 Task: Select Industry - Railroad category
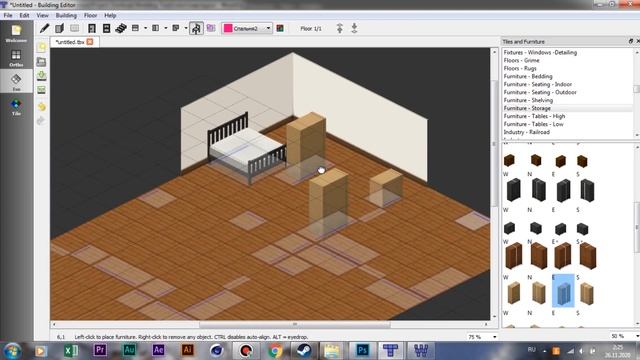(527, 132)
